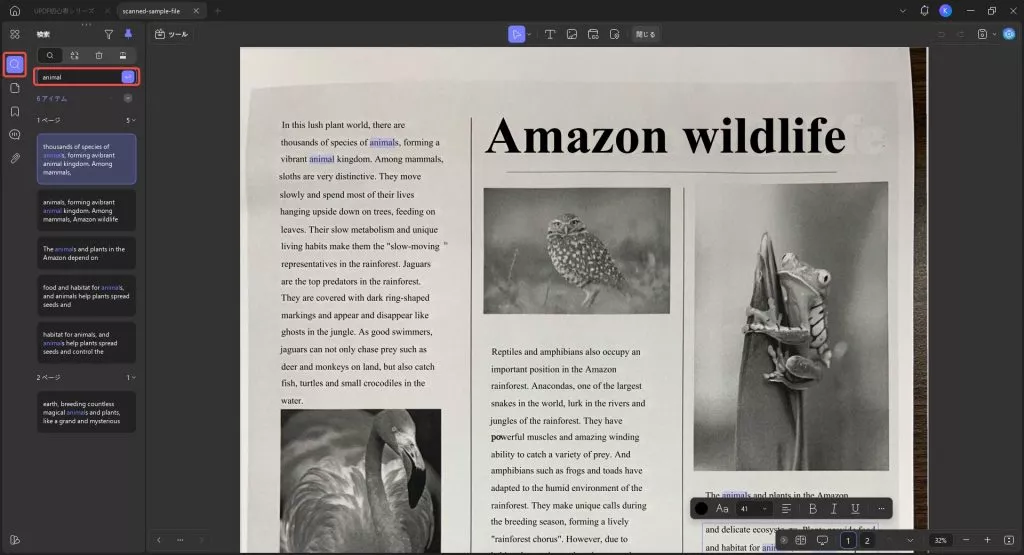Open the bookmarks panel icon
This screenshot has width=1024, height=555.
coord(14,112)
